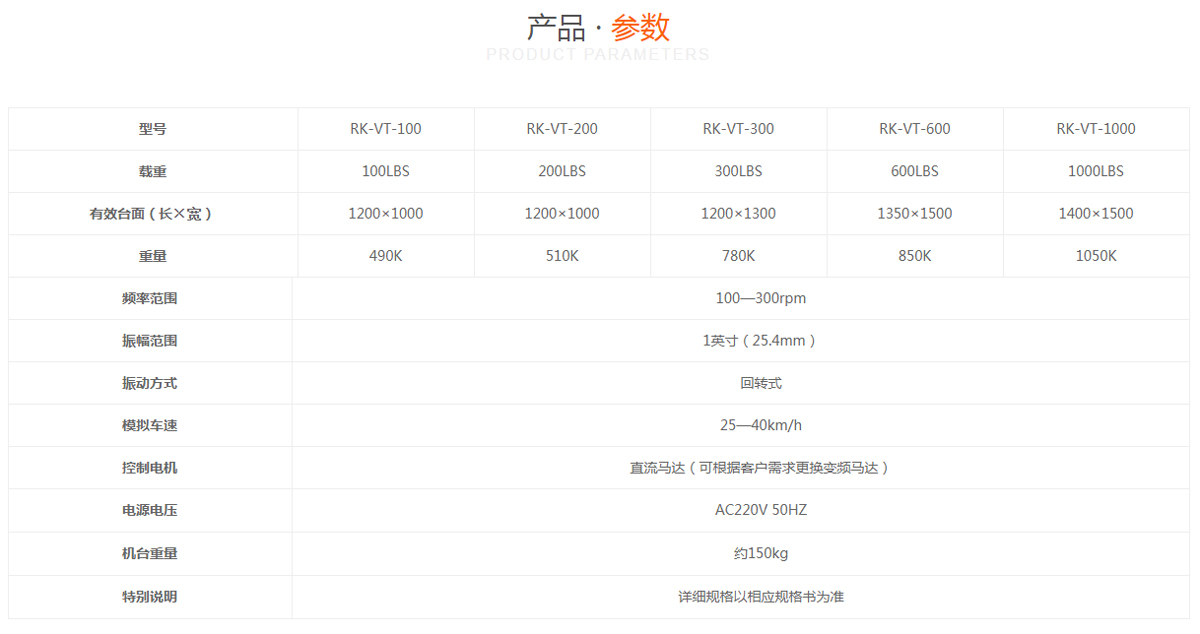The height and width of the screenshot is (634, 1200).
Task: Click the 1400×1500 table size cell
Action: 1096,213
